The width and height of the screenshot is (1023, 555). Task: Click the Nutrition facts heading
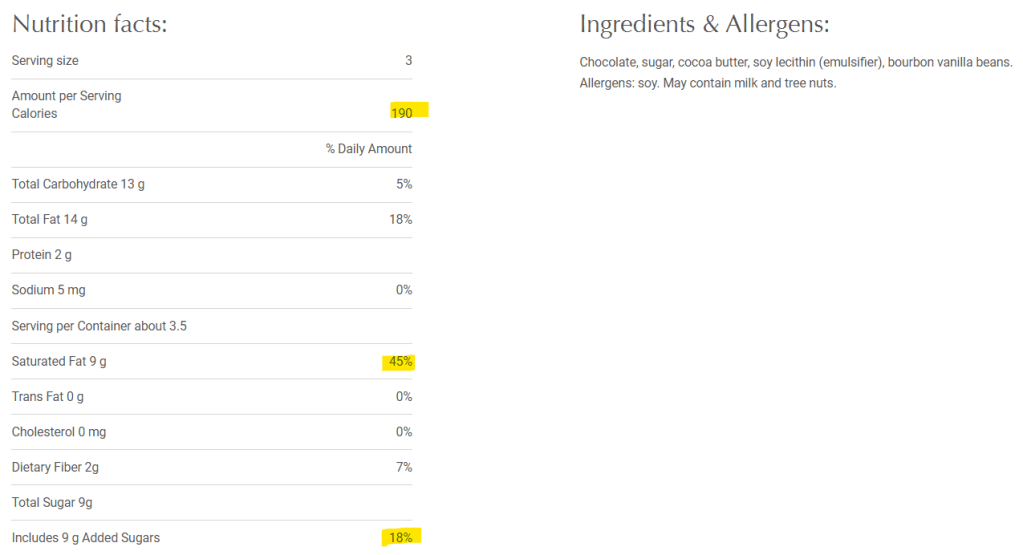tap(89, 24)
